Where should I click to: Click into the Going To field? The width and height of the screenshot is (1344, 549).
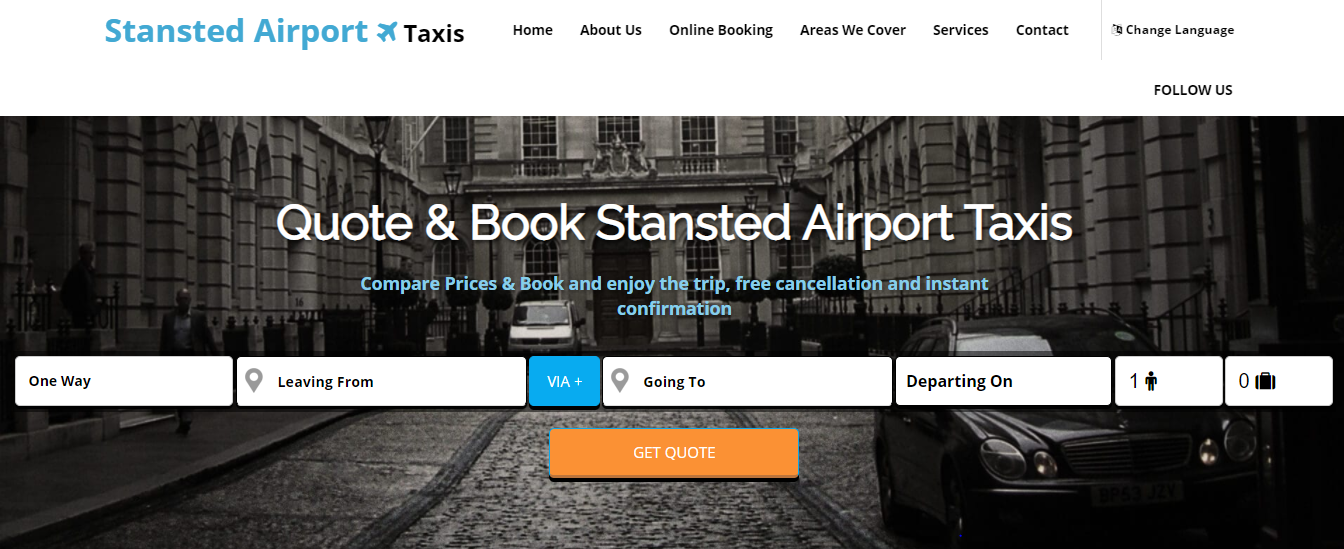[x=747, y=381]
